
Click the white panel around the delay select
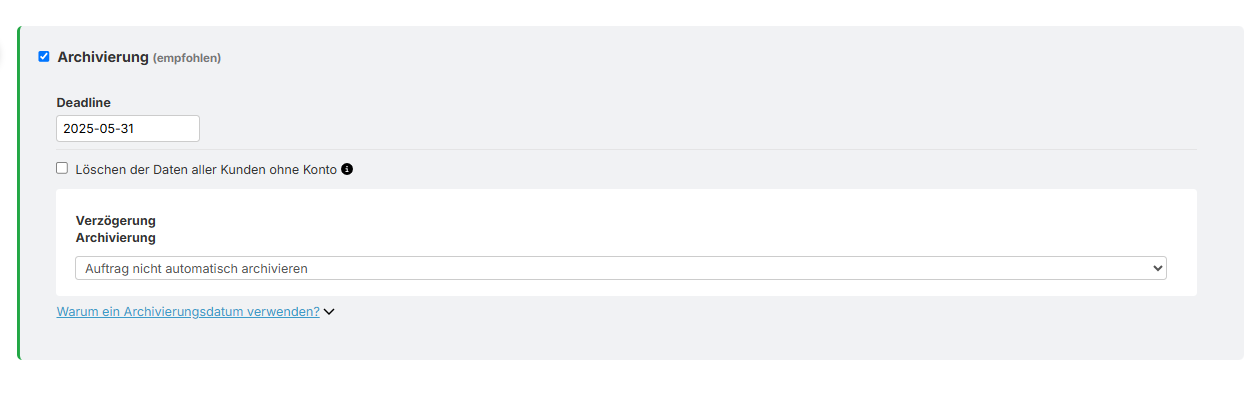coord(626,242)
